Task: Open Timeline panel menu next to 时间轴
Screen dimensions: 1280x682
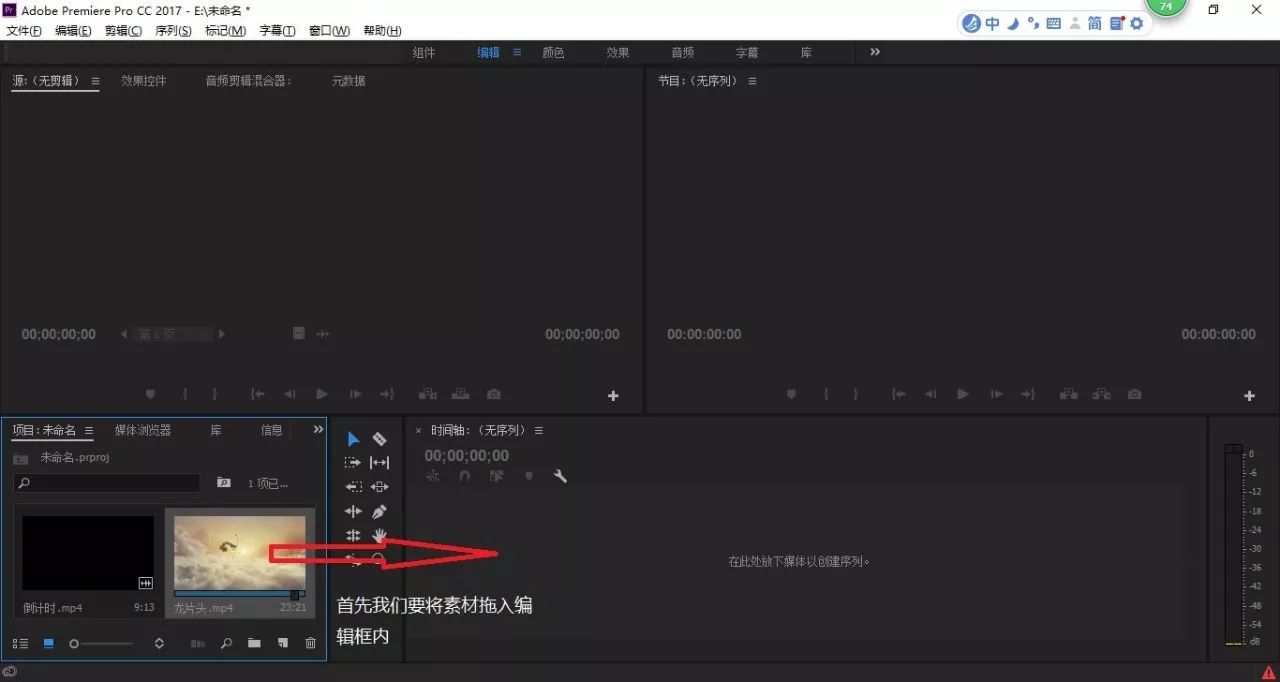Action: tap(539, 430)
